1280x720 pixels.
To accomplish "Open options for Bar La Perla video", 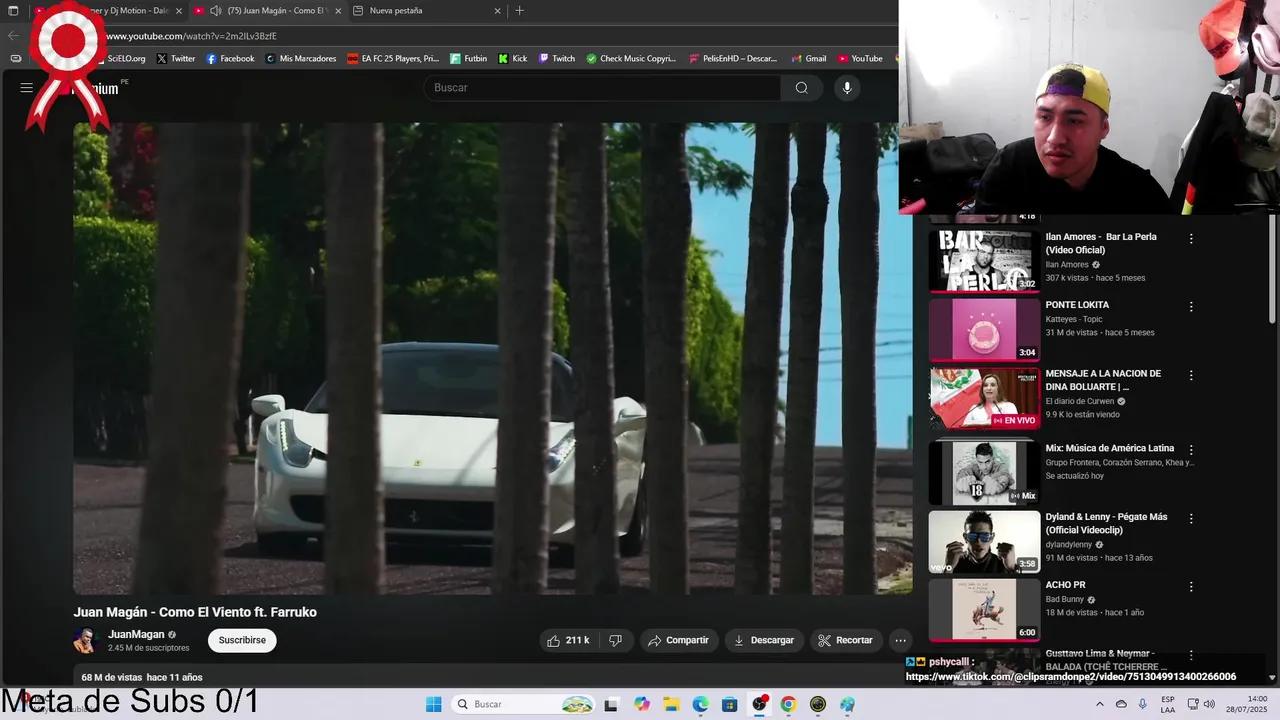I will (1190, 239).
